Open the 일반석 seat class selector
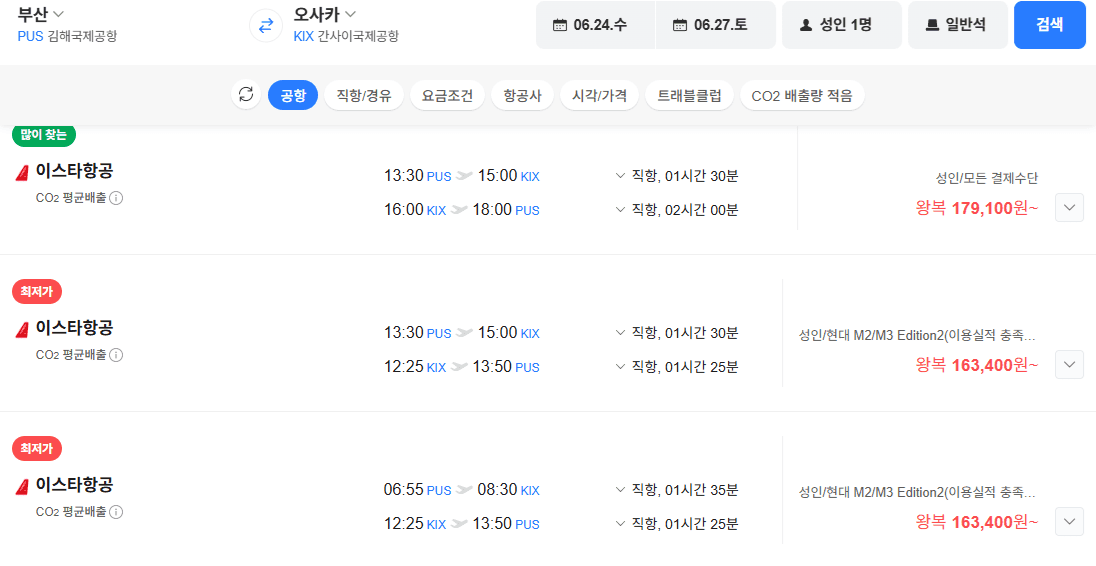This screenshot has height=566, width=1096. pyautogui.click(x=958, y=25)
